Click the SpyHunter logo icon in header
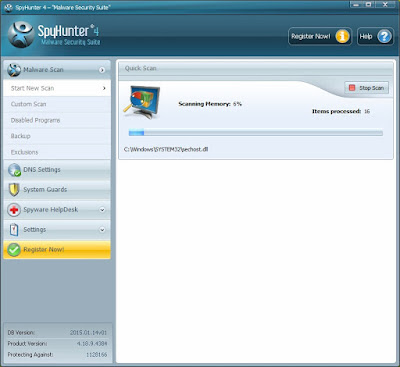Image resolution: width=400 pixels, height=367 pixels. pyautogui.click(x=21, y=35)
